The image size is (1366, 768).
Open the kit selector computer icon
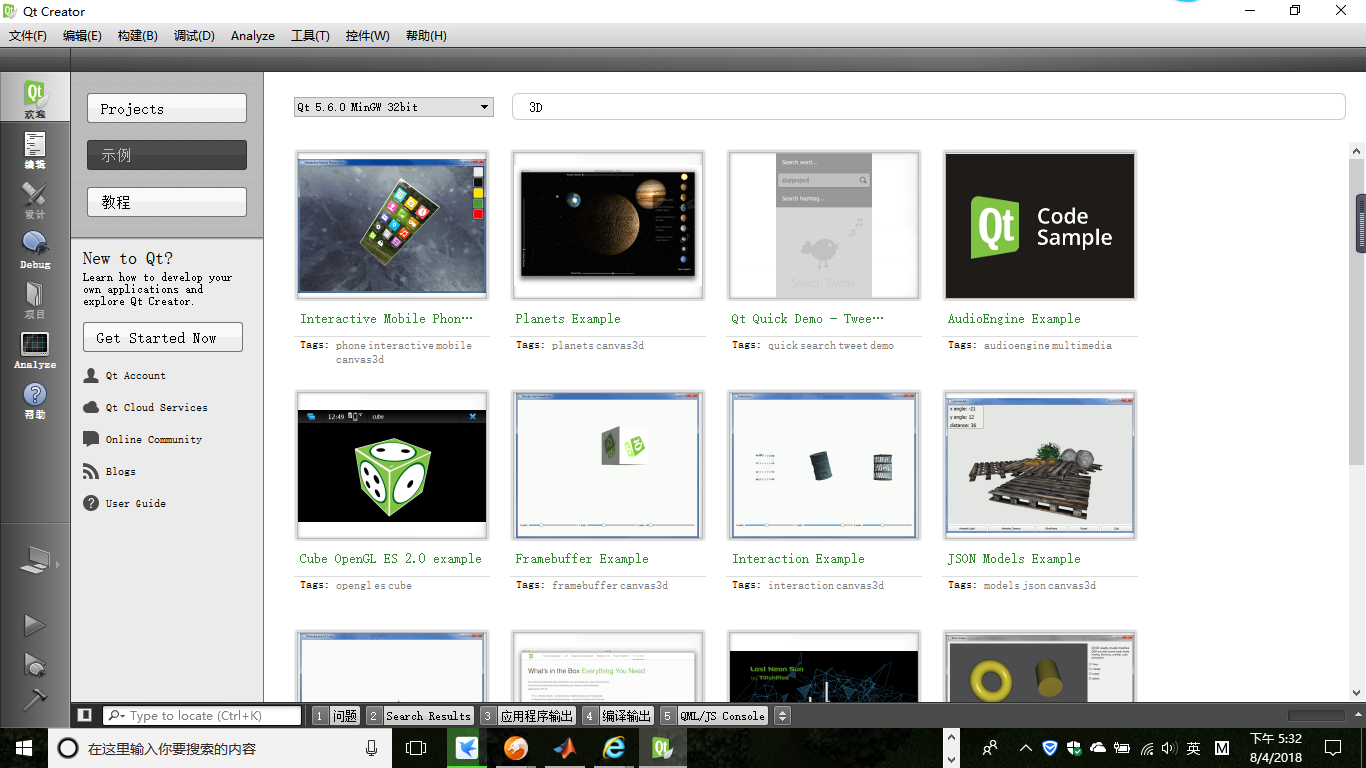[x=35, y=561]
